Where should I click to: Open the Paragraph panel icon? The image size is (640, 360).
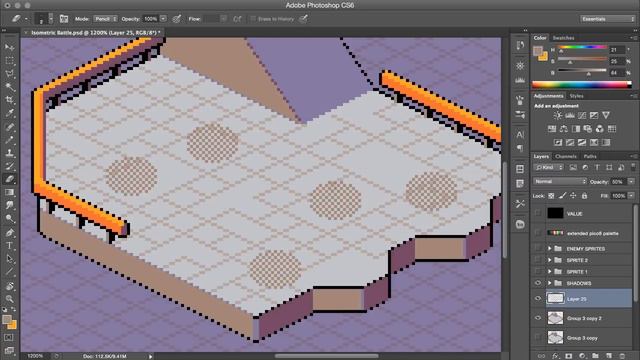pyautogui.click(x=520, y=148)
